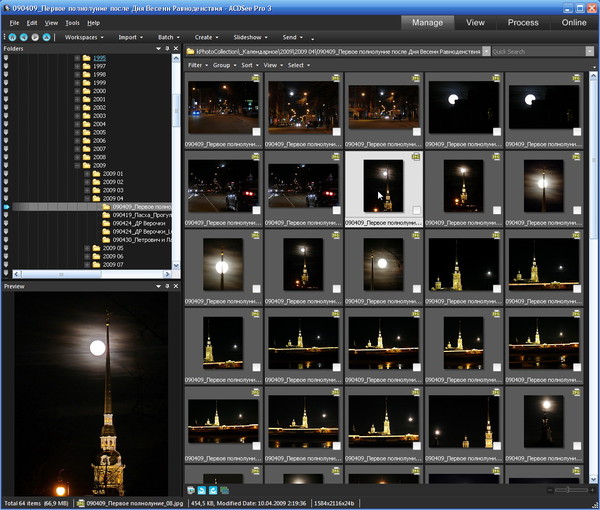Image resolution: width=600 pixels, height=510 pixels.
Task: Toggle Easy-Select indicator beside 2000 folder
Action: coord(6,91)
